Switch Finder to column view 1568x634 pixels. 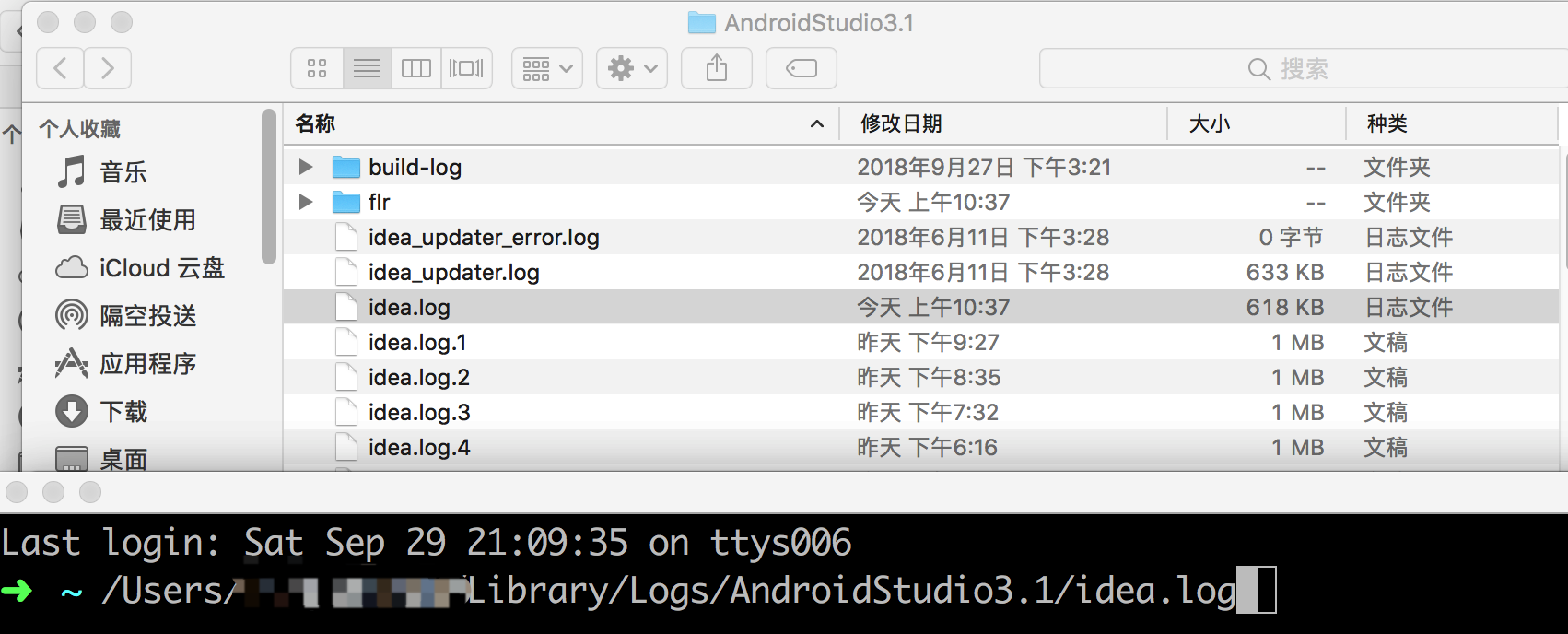click(x=416, y=68)
